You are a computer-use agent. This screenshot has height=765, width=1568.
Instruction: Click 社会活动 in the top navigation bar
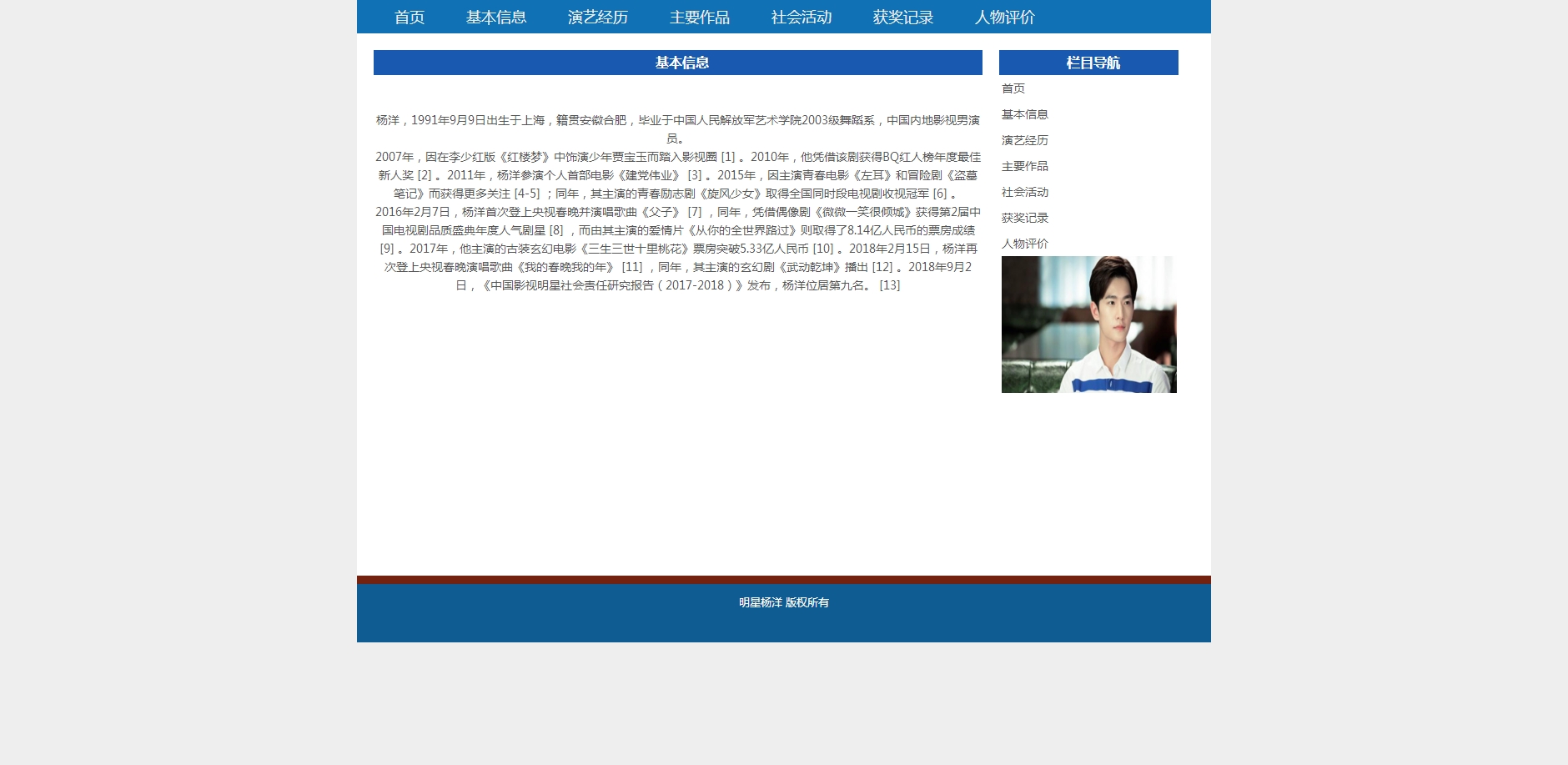pyautogui.click(x=801, y=18)
